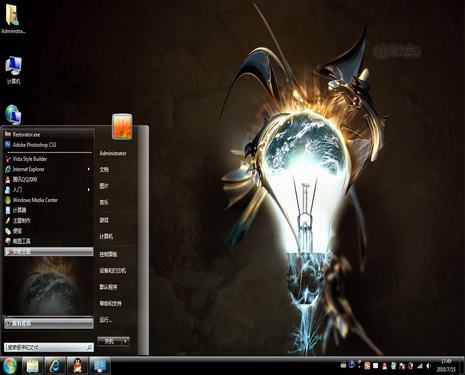Select 运行... in Start menu right pane
The width and height of the screenshot is (465, 375).
tap(105, 320)
